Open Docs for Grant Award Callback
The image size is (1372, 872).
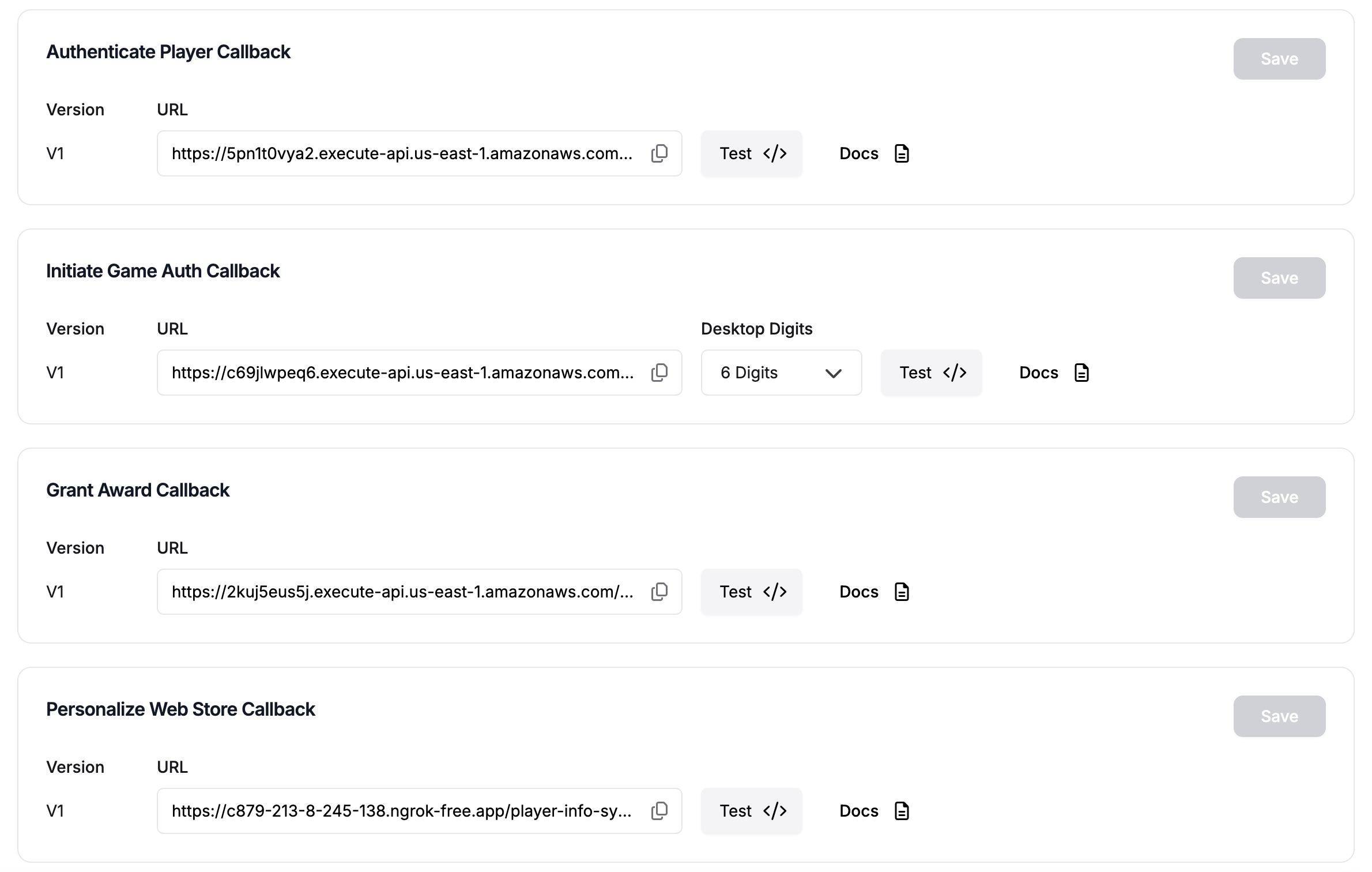tap(874, 592)
